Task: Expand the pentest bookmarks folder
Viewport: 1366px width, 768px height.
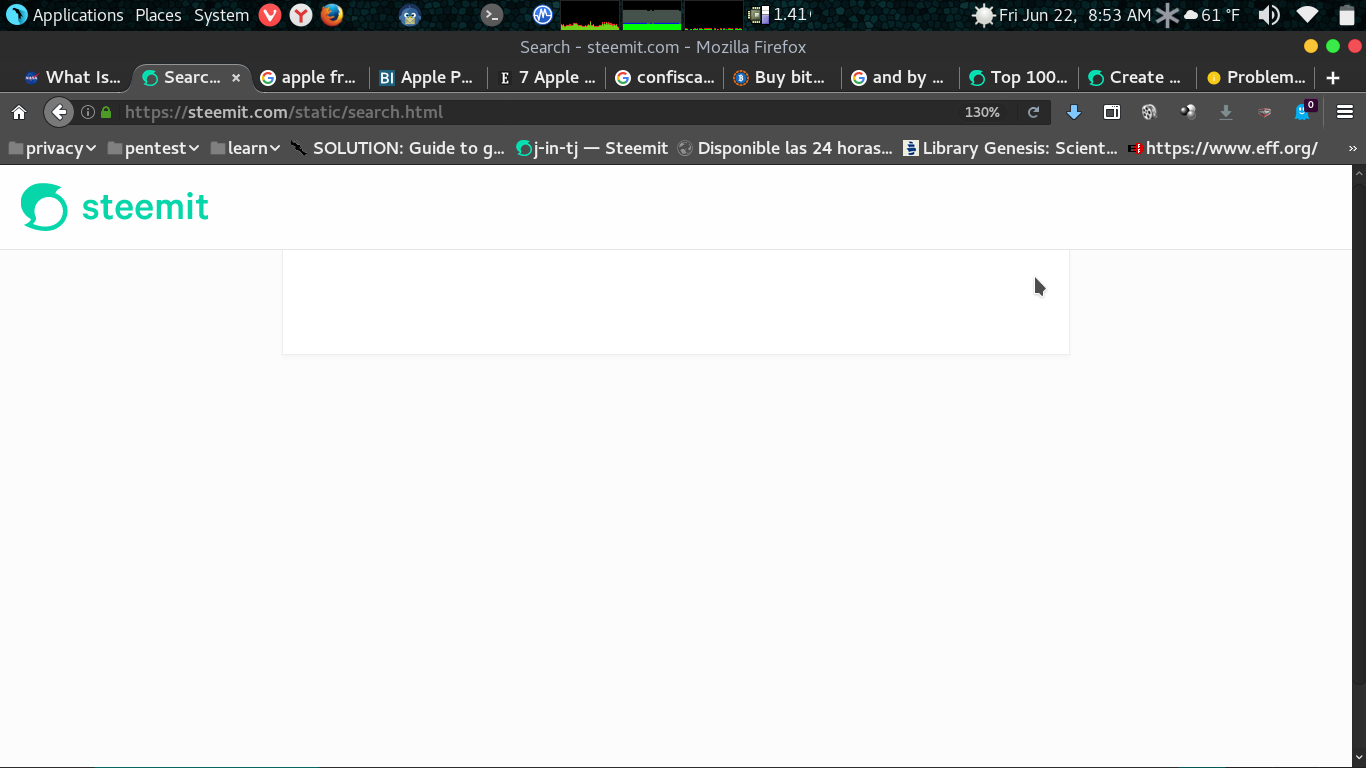Action: 153,148
